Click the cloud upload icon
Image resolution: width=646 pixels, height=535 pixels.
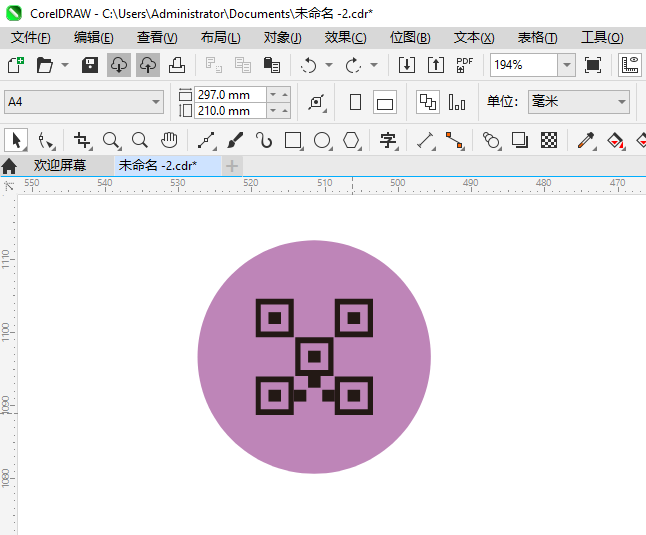(x=148, y=65)
